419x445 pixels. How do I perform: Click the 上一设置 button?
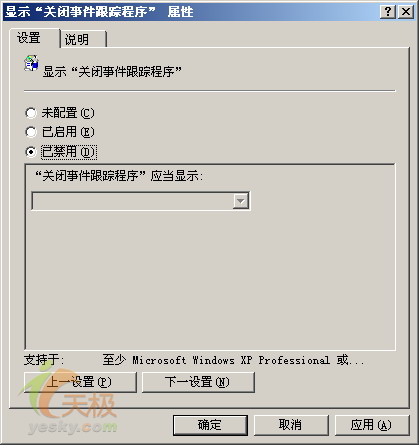pos(80,382)
